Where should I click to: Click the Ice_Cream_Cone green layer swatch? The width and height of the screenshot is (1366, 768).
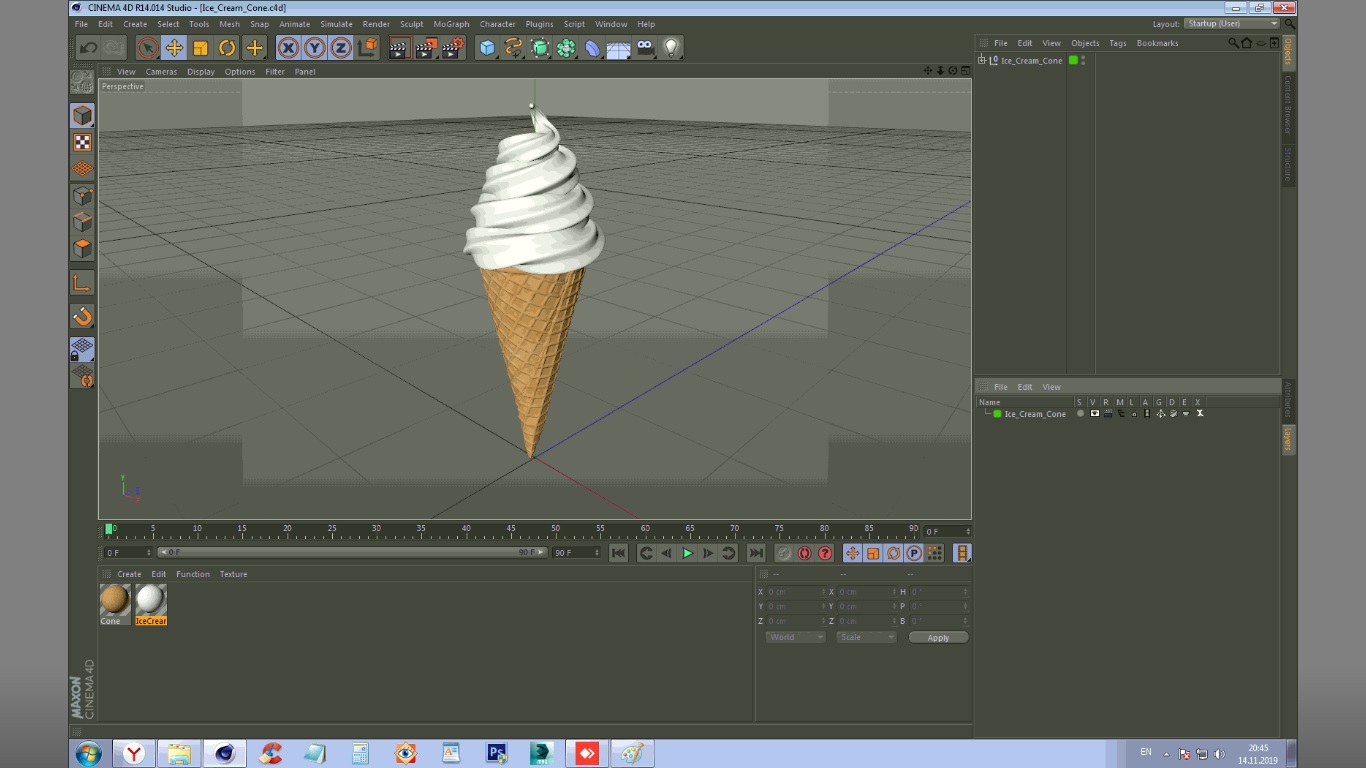[x=1073, y=60]
